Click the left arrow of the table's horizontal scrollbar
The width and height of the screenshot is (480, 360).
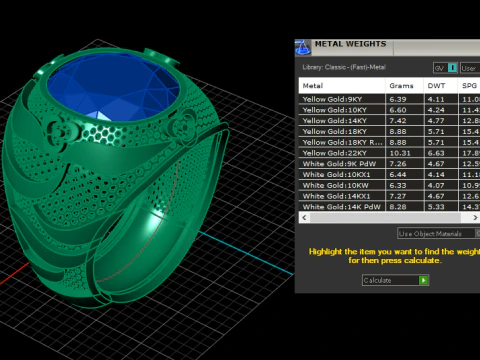point(304,217)
